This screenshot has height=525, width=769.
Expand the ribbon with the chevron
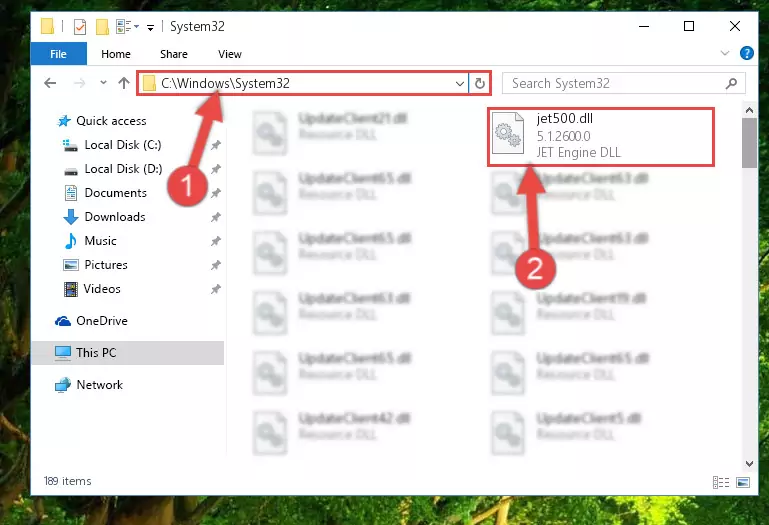click(x=724, y=53)
